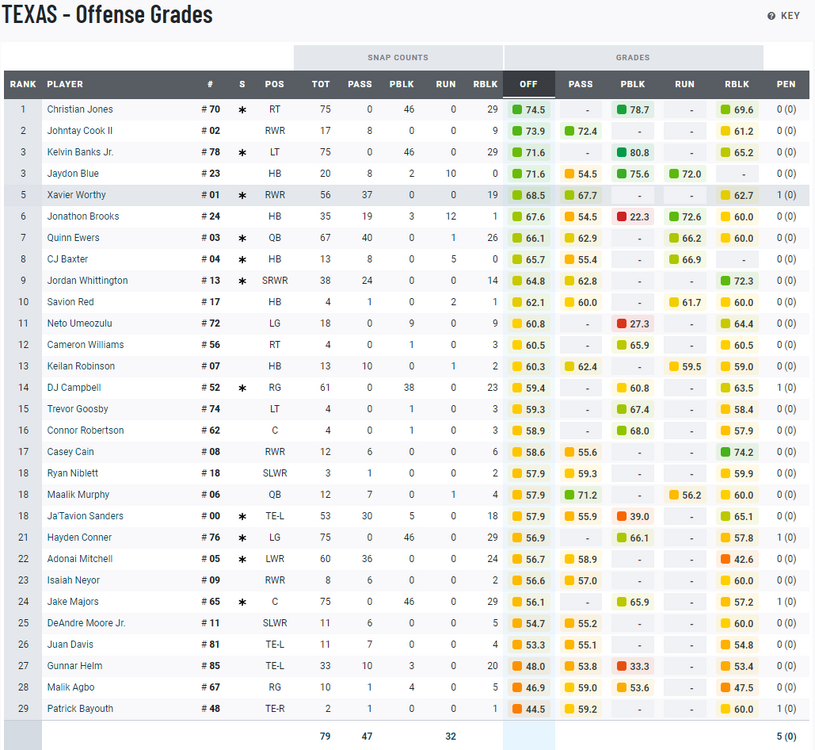The image size is (815, 750).
Task: Click the SNAP COUNTS group header
Action: click(x=397, y=57)
